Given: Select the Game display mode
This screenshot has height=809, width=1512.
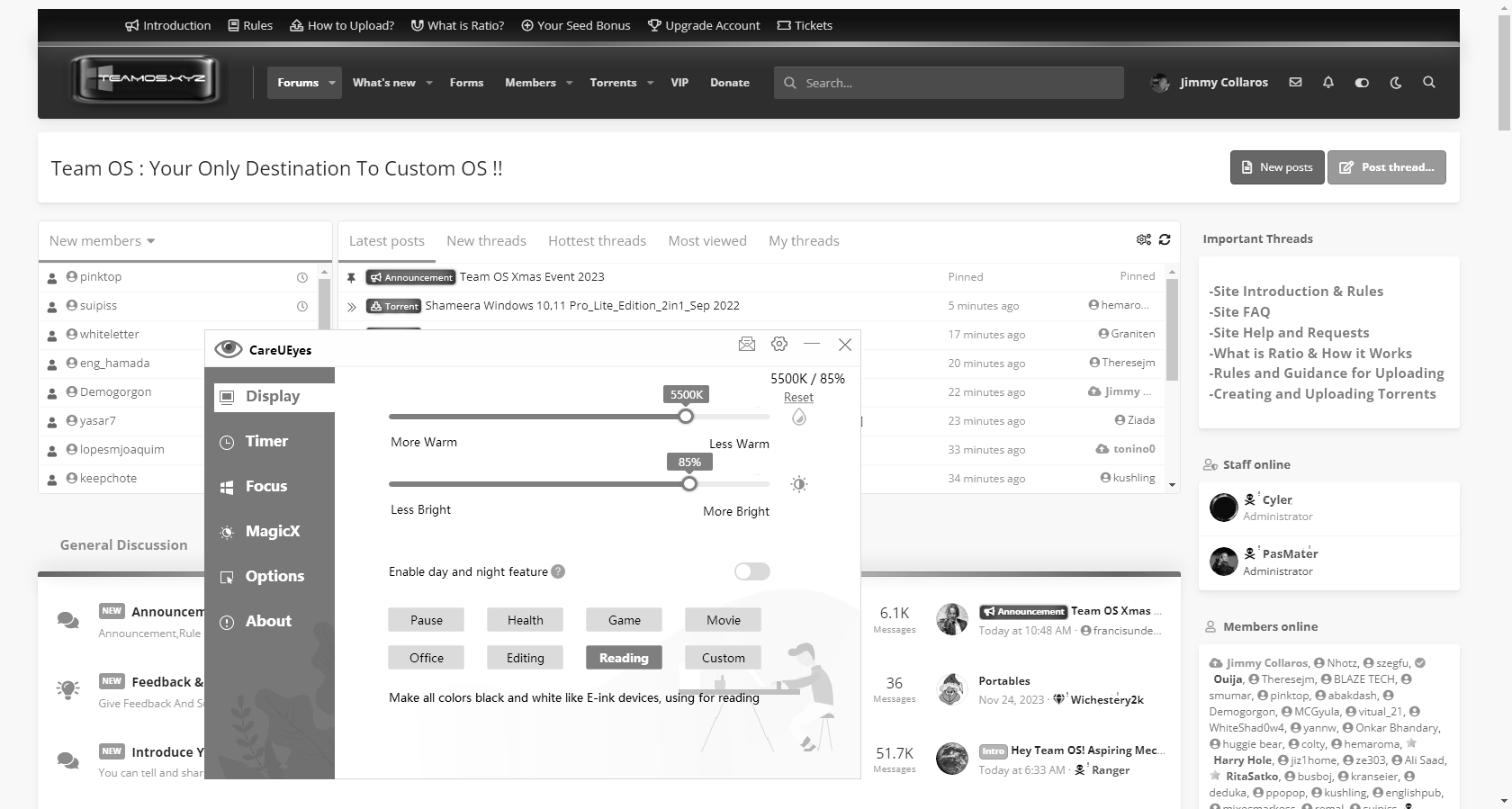Looking at the screenshot, I should 624,620.
